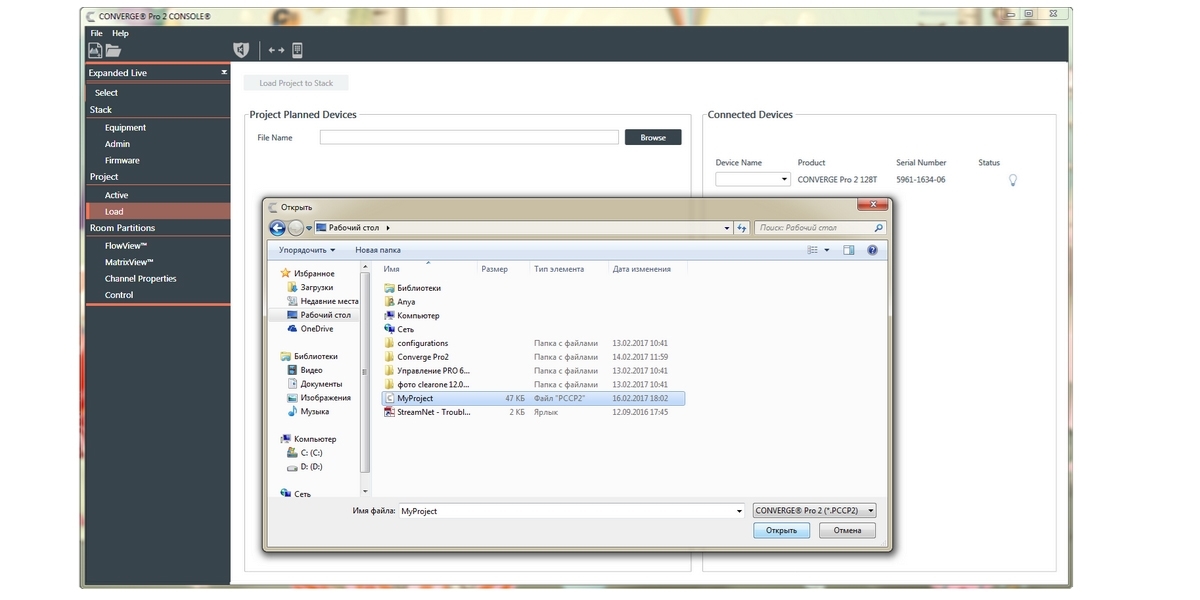Select FlowView in the sidebar
Image resolution: width=1200 pixels, height=600 pixels.
pyautogui.click(x=126, y=245)
